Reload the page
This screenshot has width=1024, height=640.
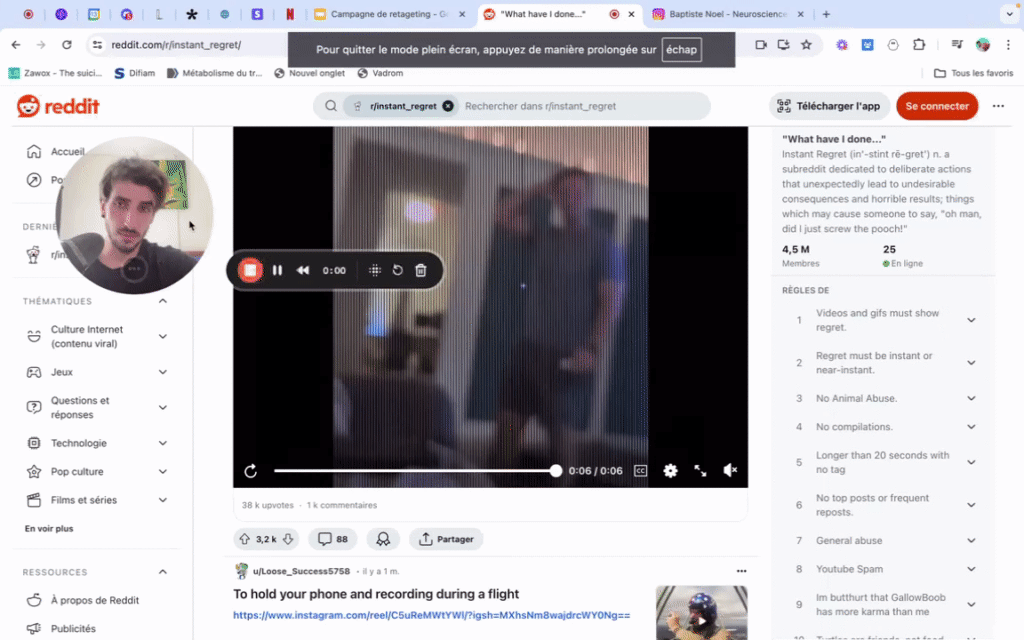pos(67,44)
